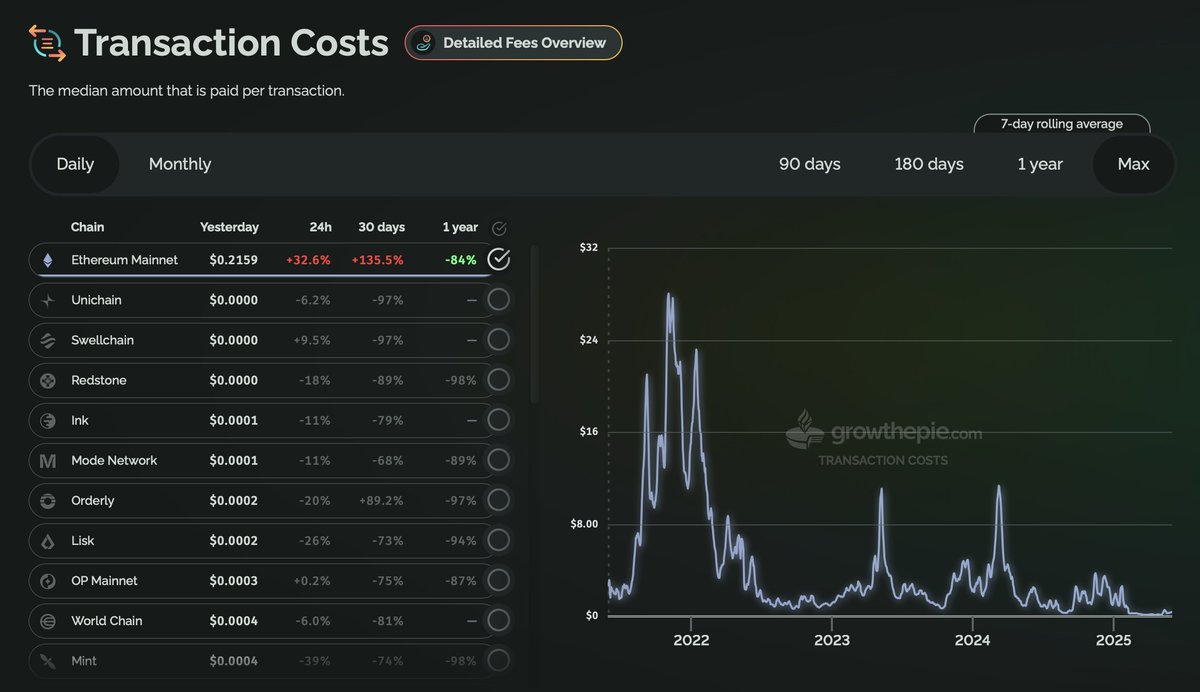Screen dimensions: 1200x692
Task: Sort by the 24h column header
Action: click(x=320, y=227)
